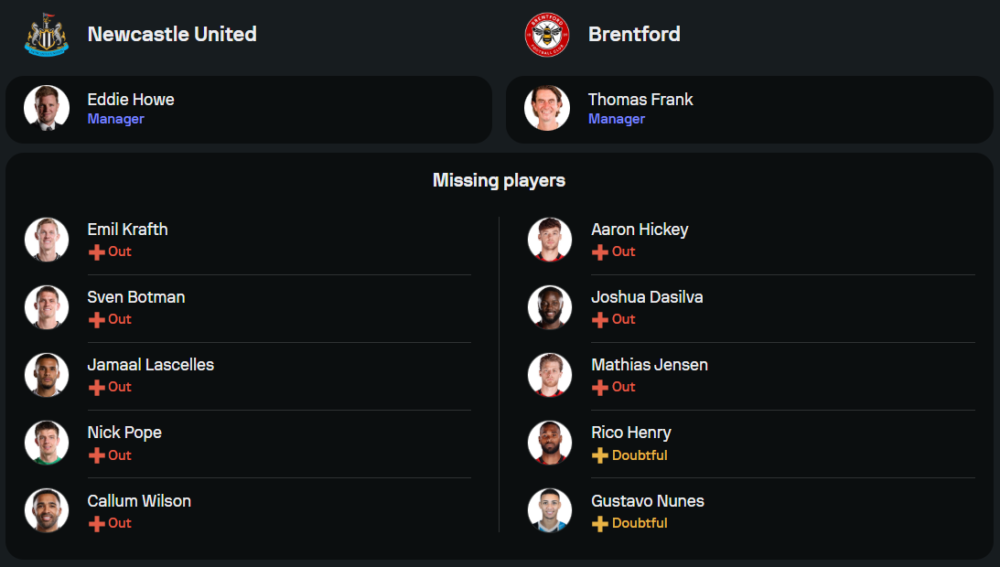Screen dimensions: 1000x567
Task: Click the red injury icon under Mathias Jensen
Action: pyautogui.click(x=600, y=387)
